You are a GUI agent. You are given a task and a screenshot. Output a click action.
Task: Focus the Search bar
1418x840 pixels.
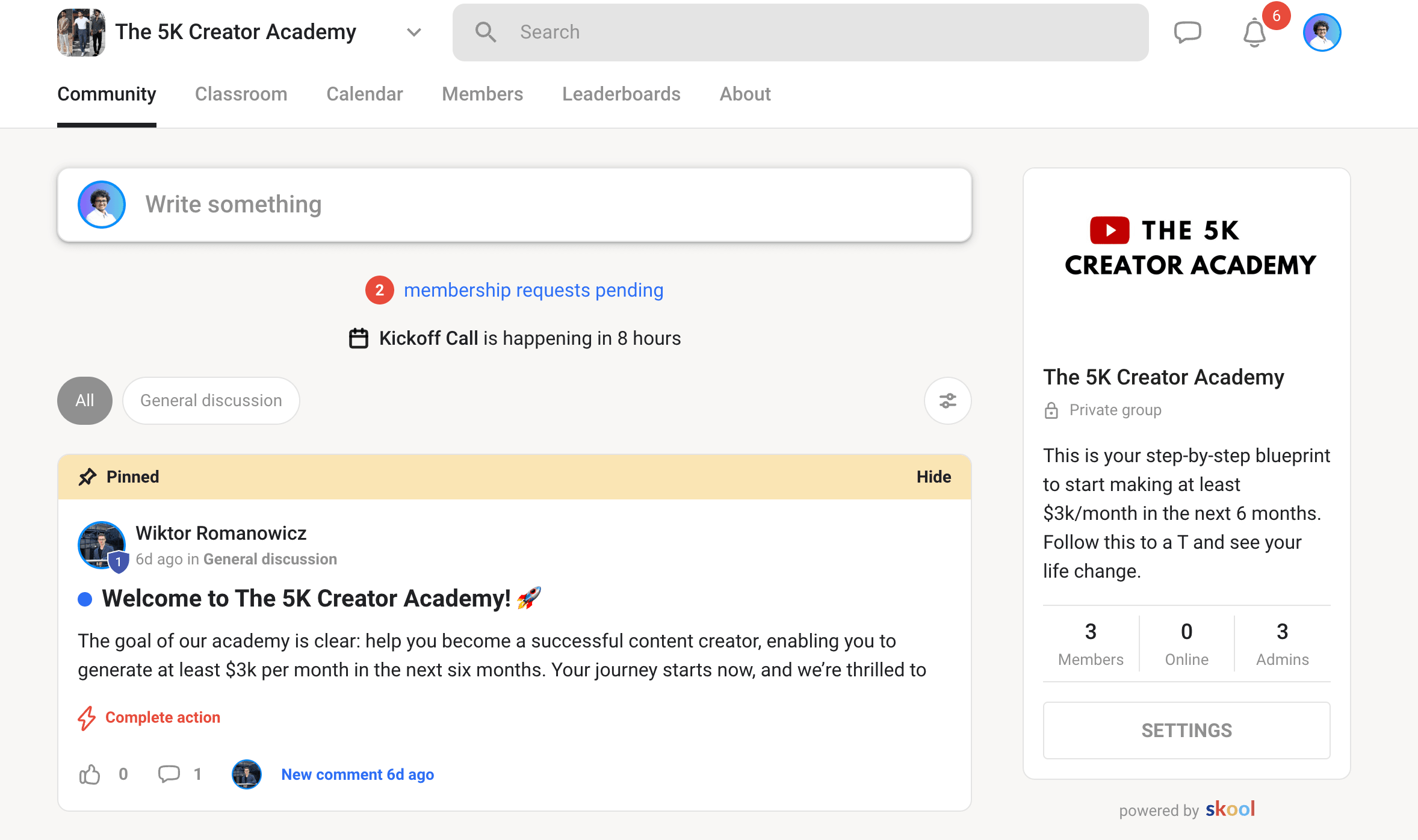[800, 32]
